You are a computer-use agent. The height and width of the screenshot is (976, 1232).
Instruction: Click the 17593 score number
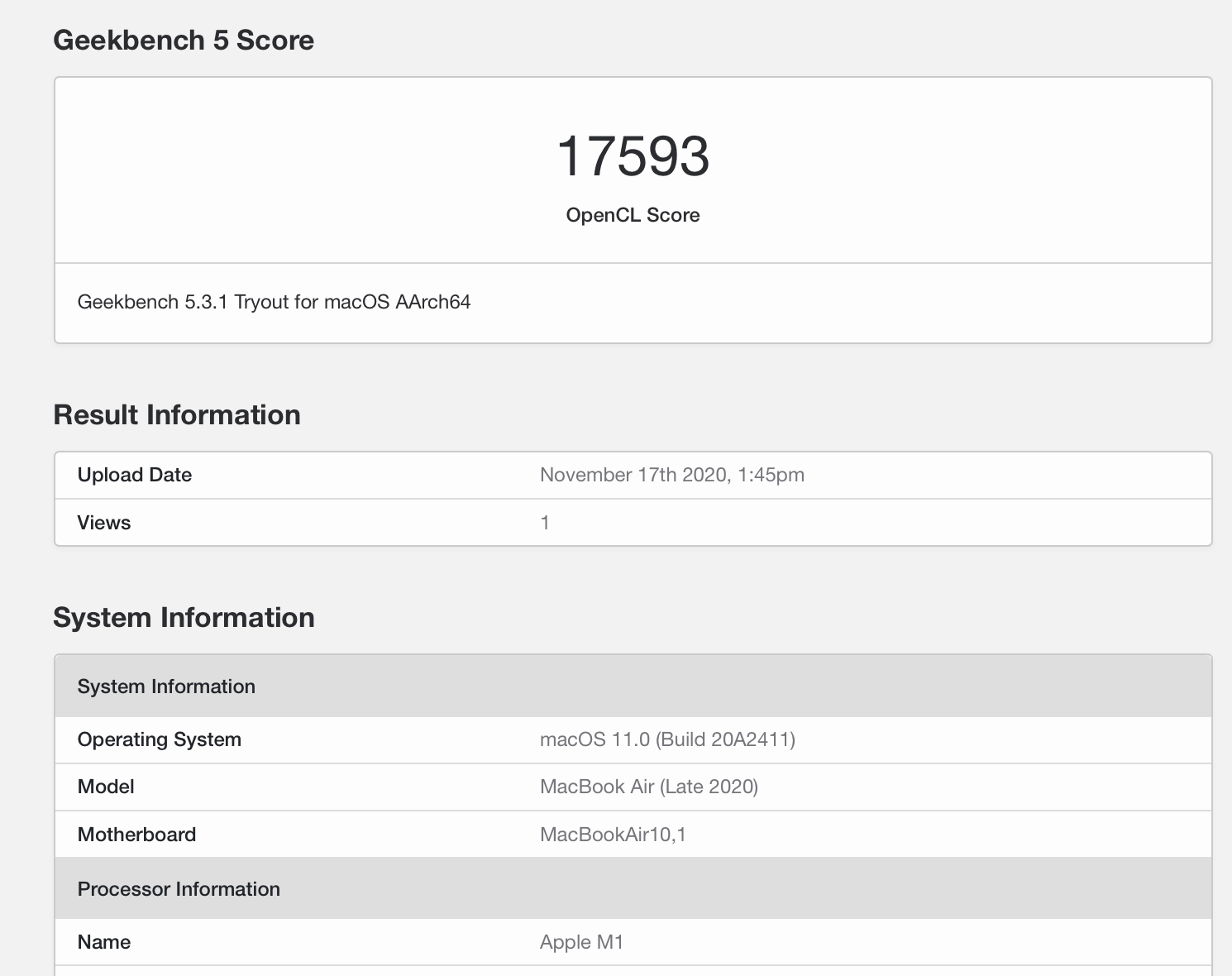(x=633, y=155)
